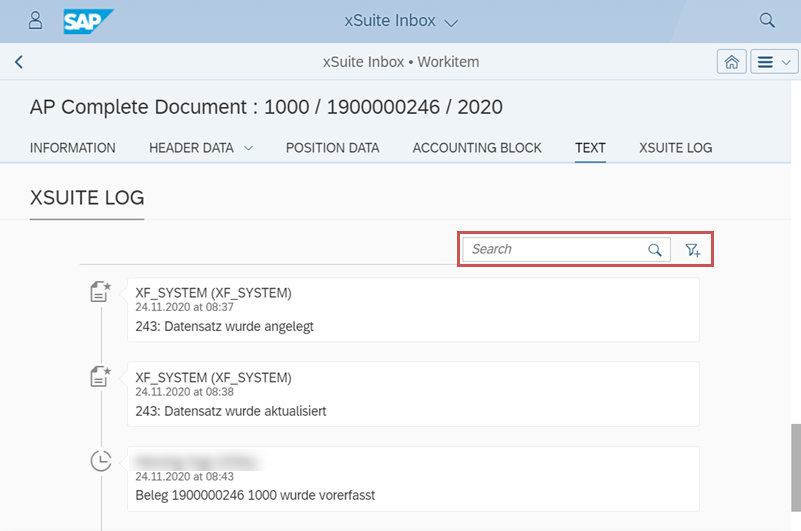Click 'Beleg 1900000246 1000 wurde vorerfasst' text

point(255,495)
